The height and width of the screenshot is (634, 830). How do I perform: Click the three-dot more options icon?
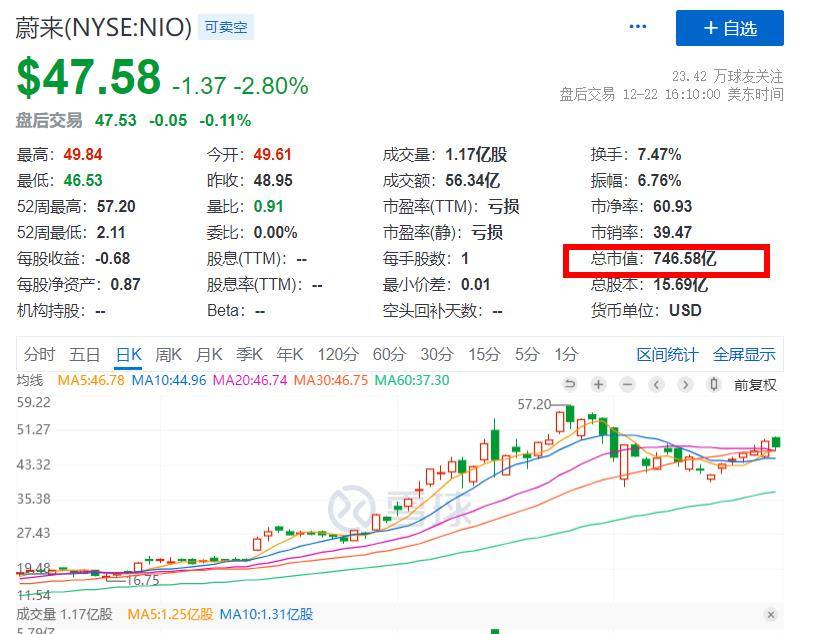tap(638, 26)
